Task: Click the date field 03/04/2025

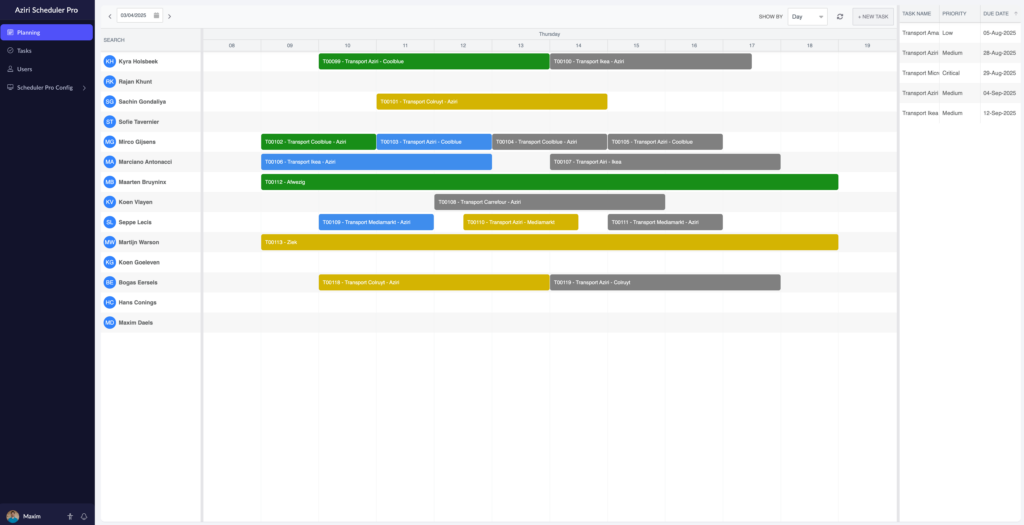Action: [x=139, y=16]
